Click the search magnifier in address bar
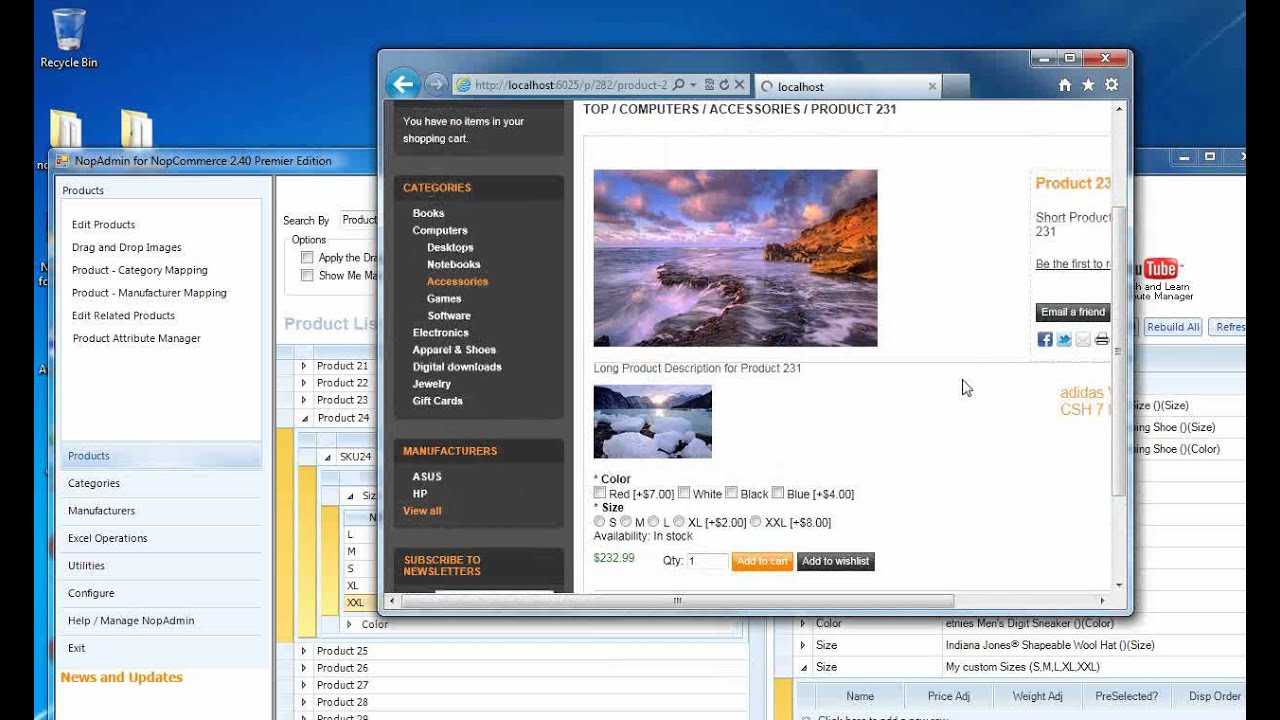This screenshot has width=1280, height=720. pyautogui.click(x=678, y=86)
